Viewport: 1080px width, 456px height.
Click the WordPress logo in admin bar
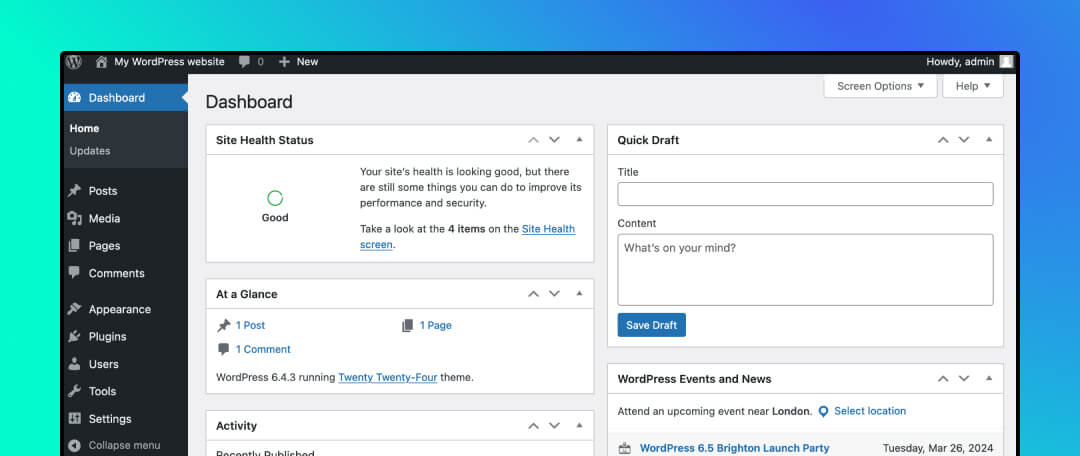click(x=74, y=61)
